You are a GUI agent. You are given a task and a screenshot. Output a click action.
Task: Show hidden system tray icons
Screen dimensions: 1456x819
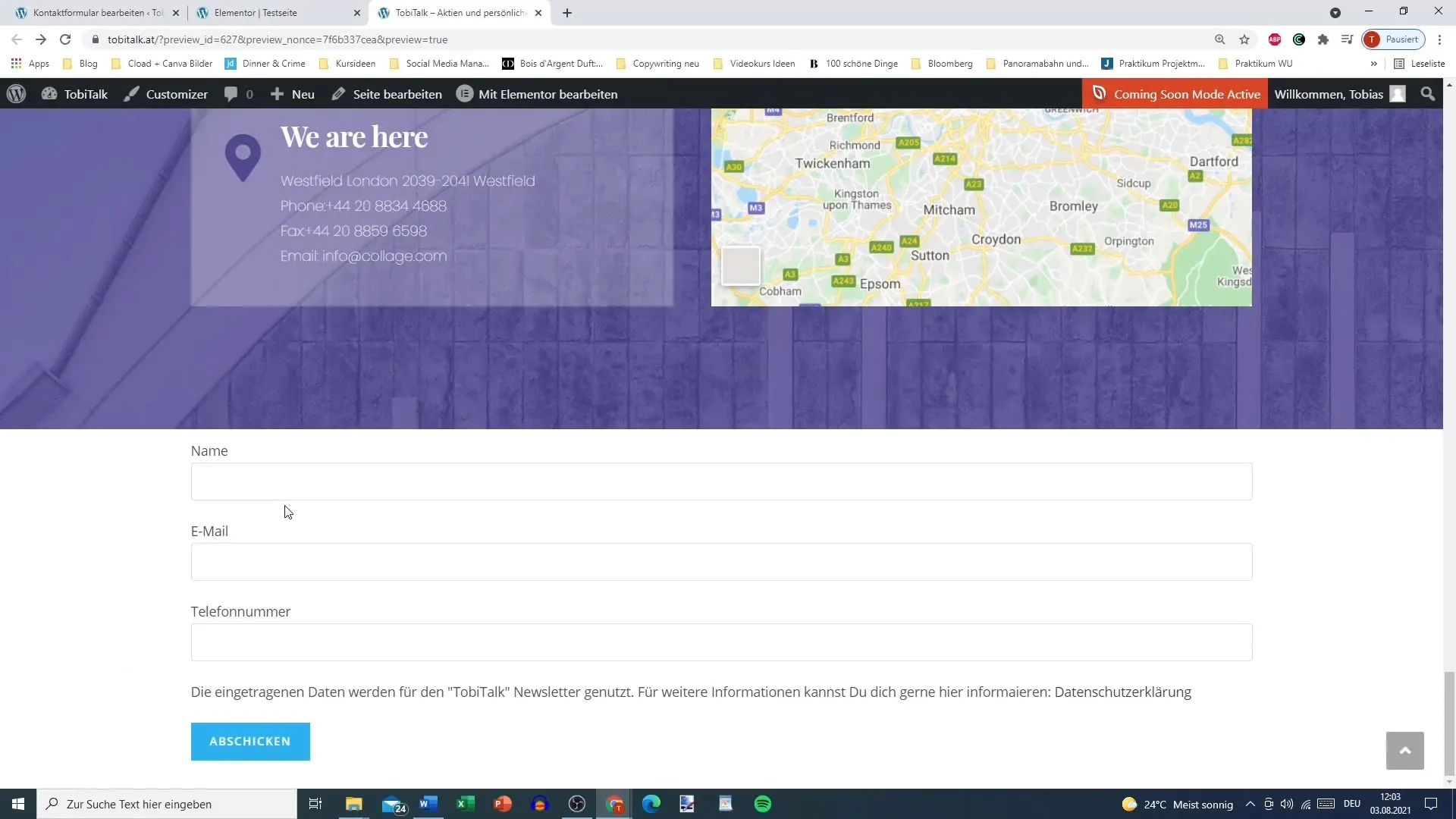pyautogui.click(x=1250, y=804)
